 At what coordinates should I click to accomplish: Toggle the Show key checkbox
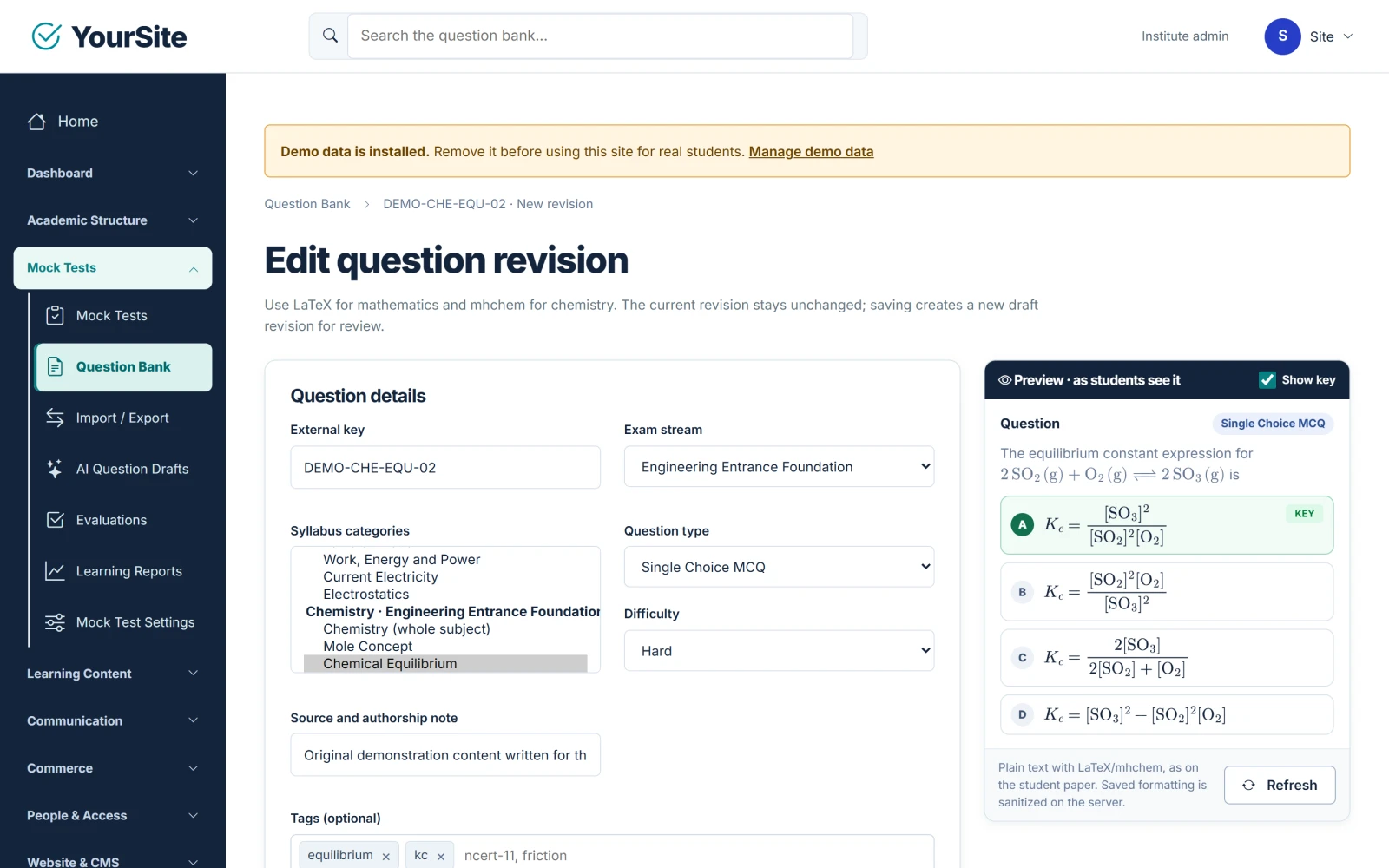pos(1267,380)
